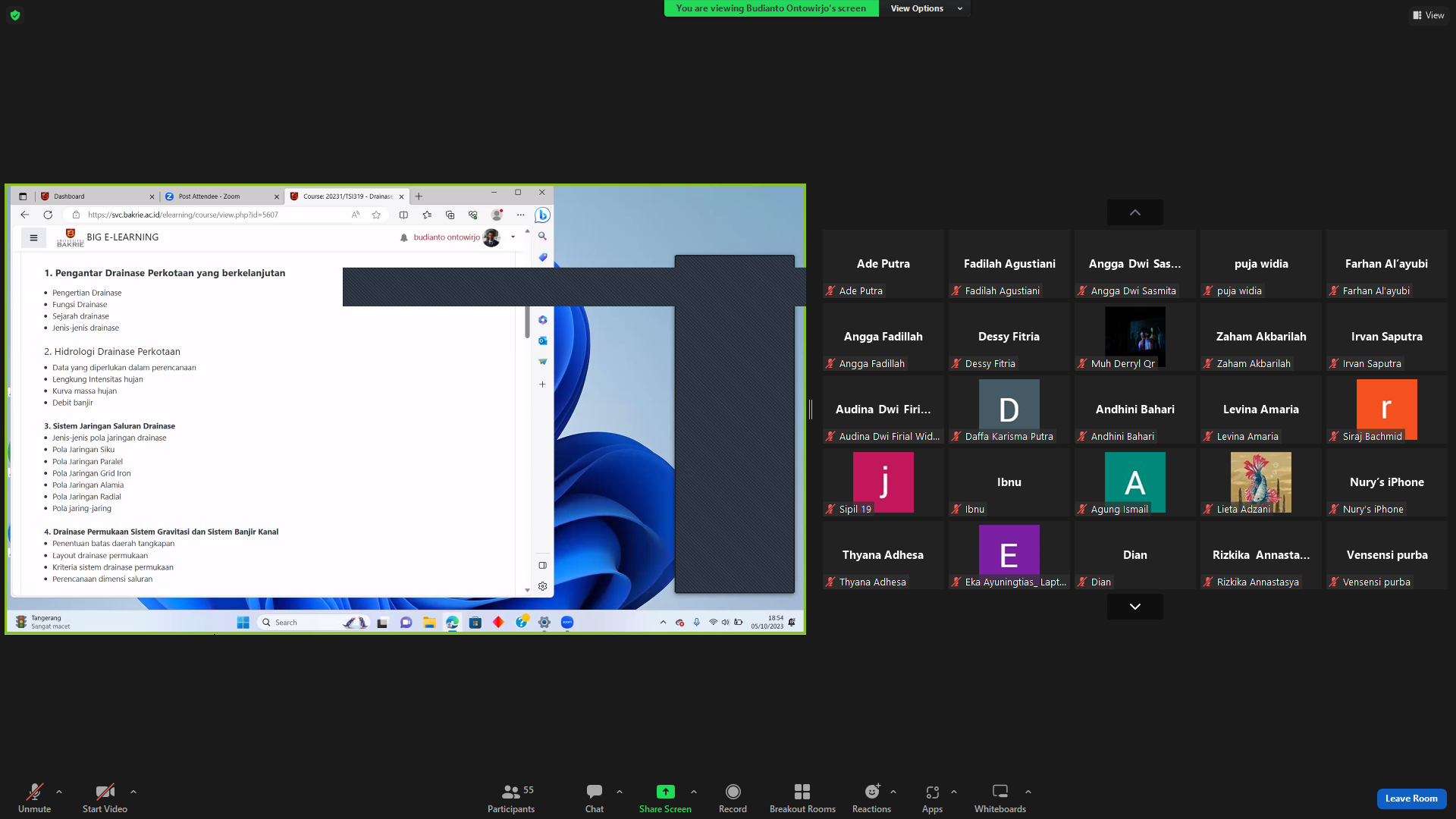This screenshot has height=819, width=1456.
Task: Refresh the e-learning page
Action: (x=48, y=215)
